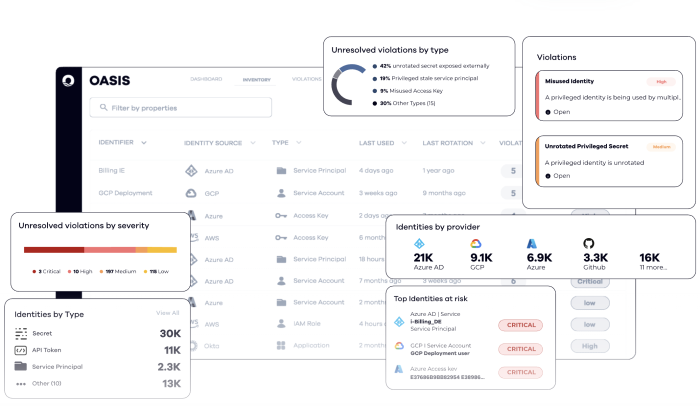Viewport: 700px width, 406px height.
Task: Click the '11 more...' providers link
Action: click(654, 267)
